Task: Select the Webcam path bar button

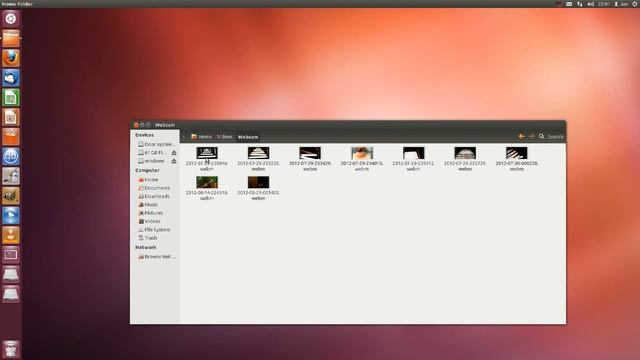Action: (248, 137)
